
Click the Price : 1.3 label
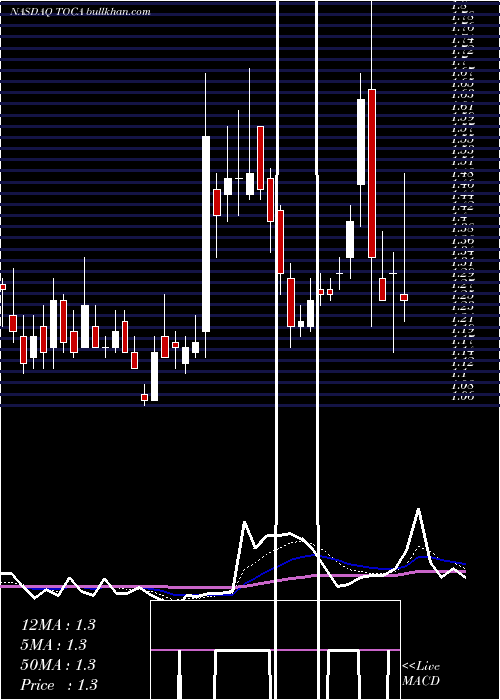tap(58, 685)
